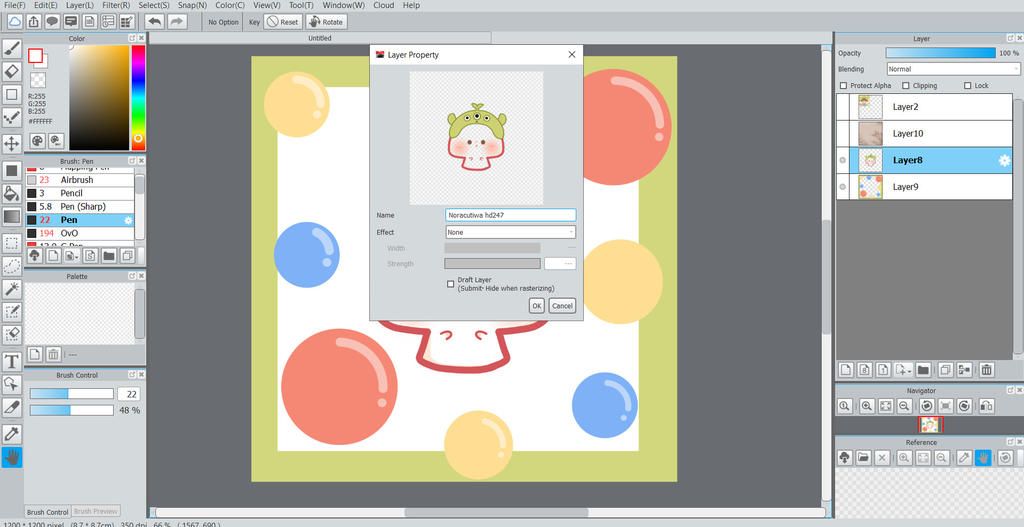Click zoom in icon in Navigator
This screenshot has height=527, width=1024.
coord(867,406)
